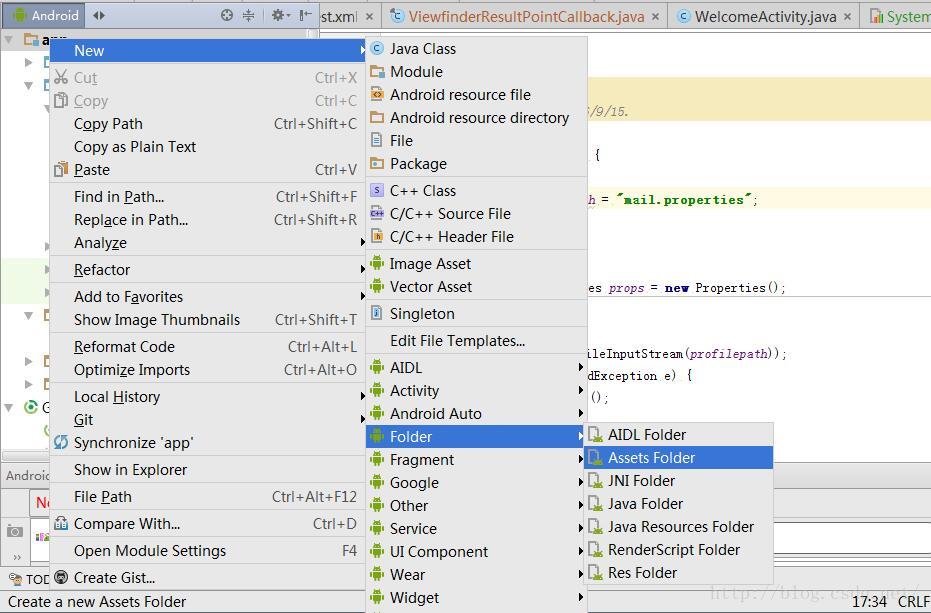Click the Image Asset Android icon

pos(376,263)
